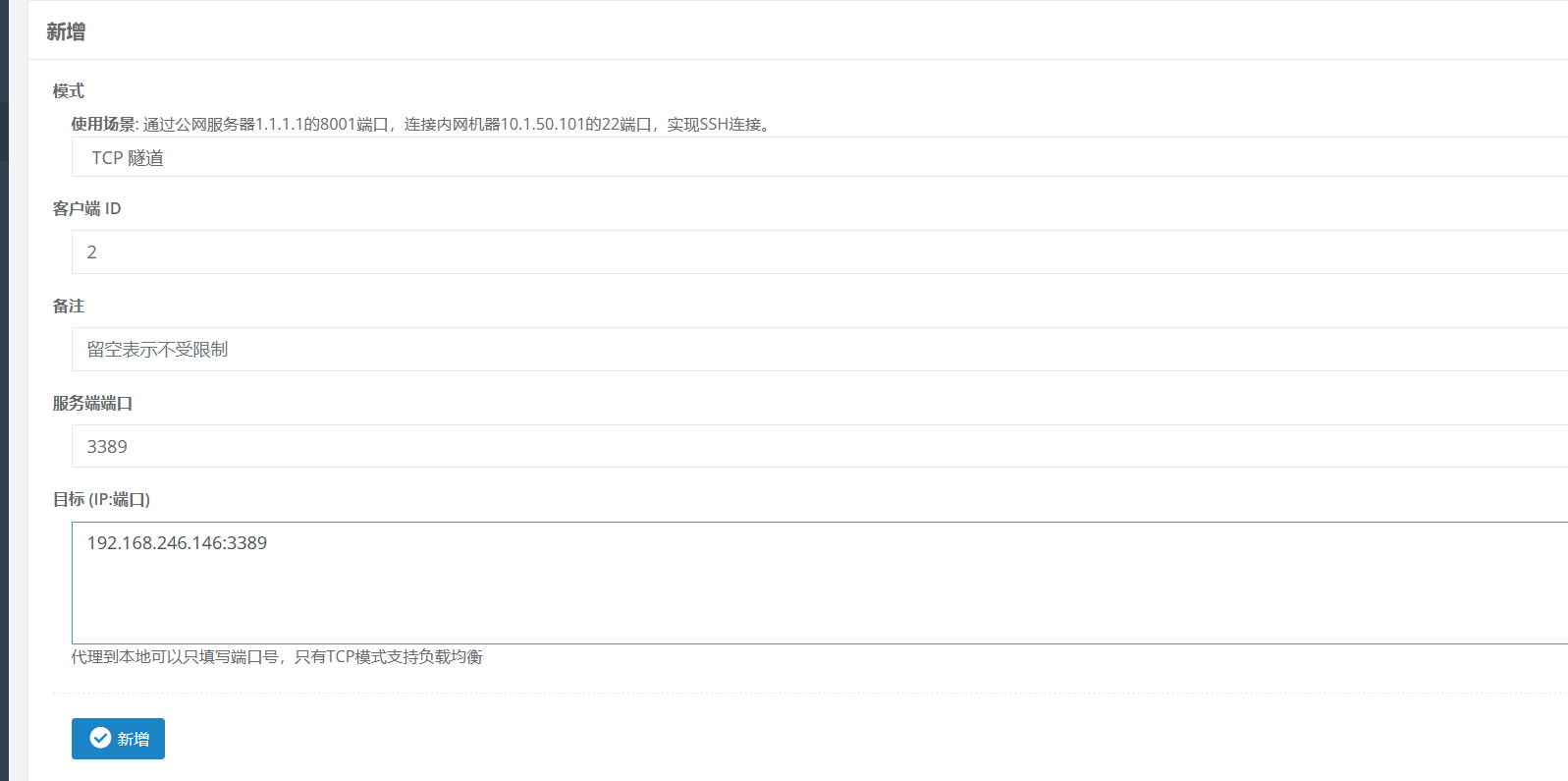Screen dimensions: 1568x781
Task: Click the 服务端端口 field showing 3389
Action: tap(820, 446)
